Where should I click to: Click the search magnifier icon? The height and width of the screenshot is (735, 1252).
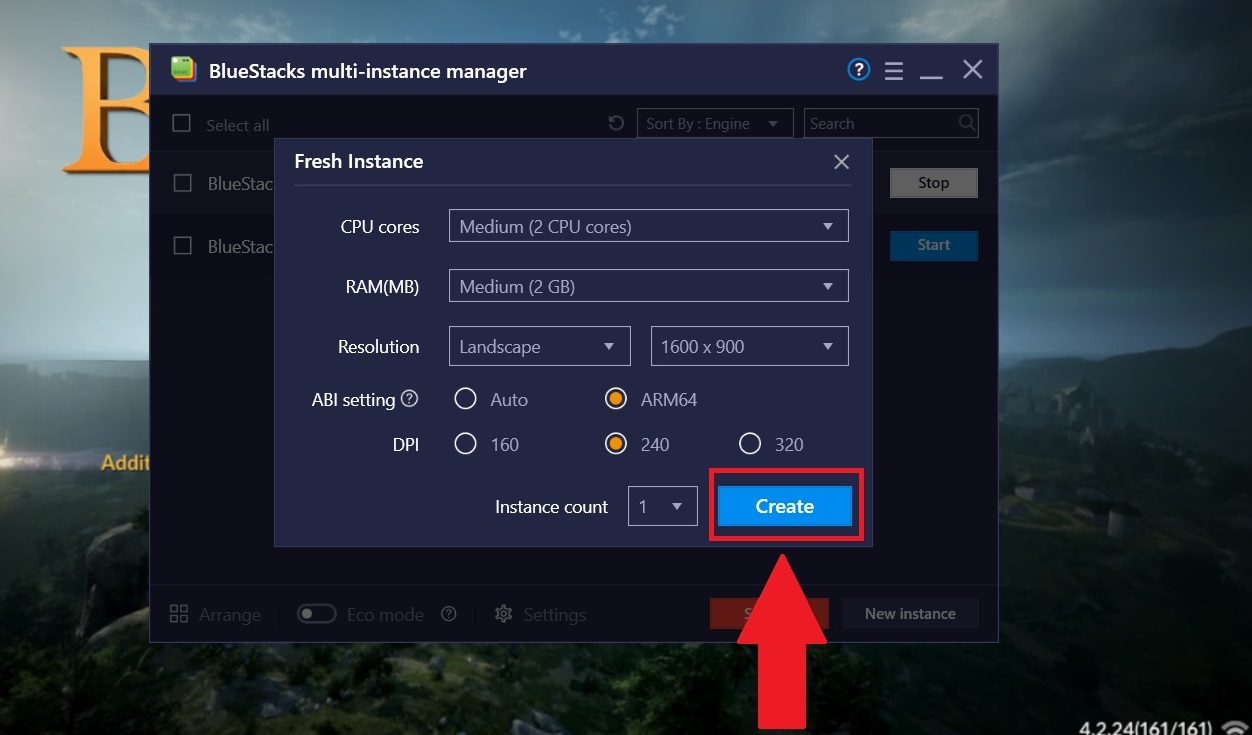tap(966, 123)
